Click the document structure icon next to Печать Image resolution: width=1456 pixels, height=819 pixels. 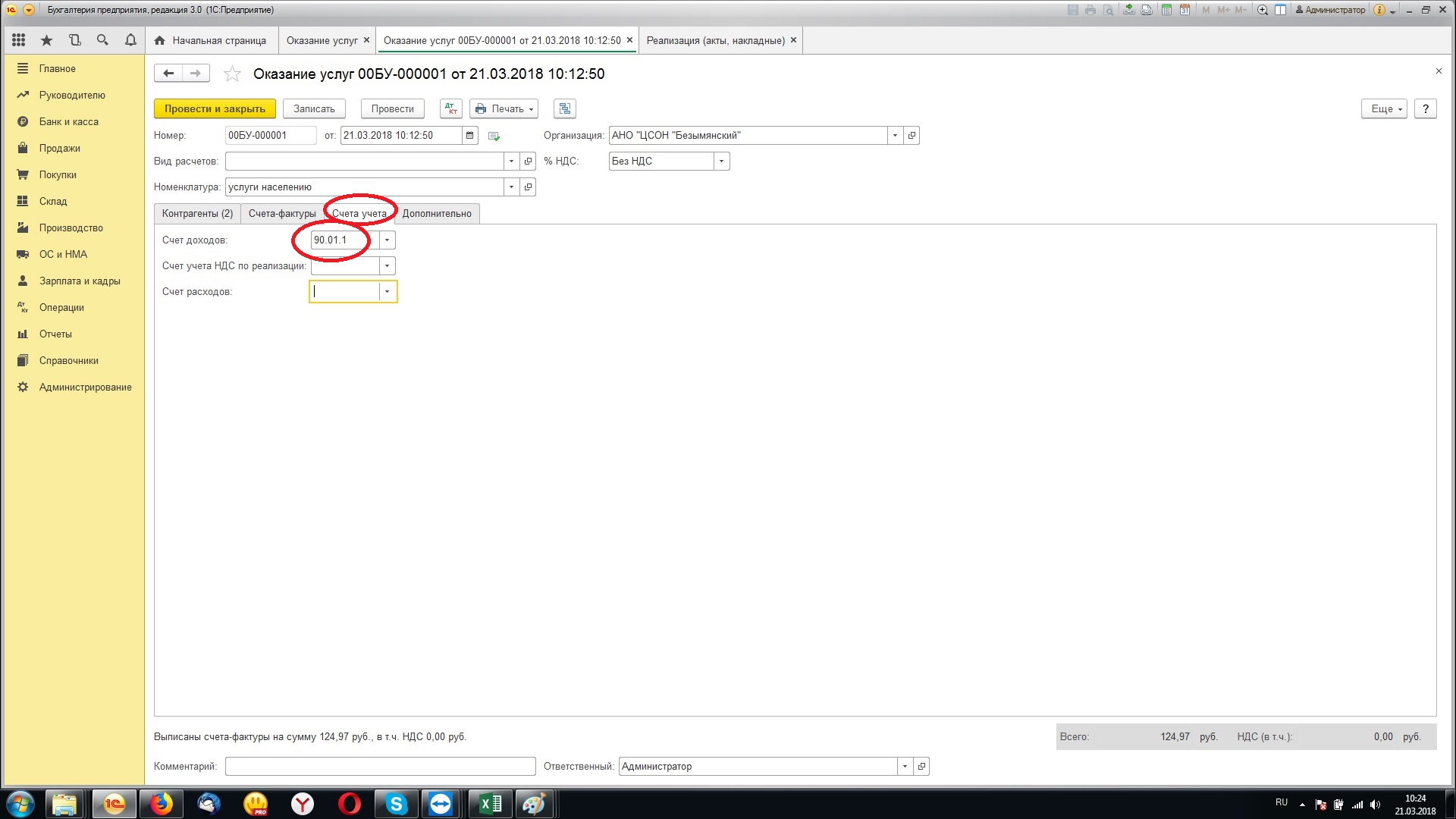[564, 108]
